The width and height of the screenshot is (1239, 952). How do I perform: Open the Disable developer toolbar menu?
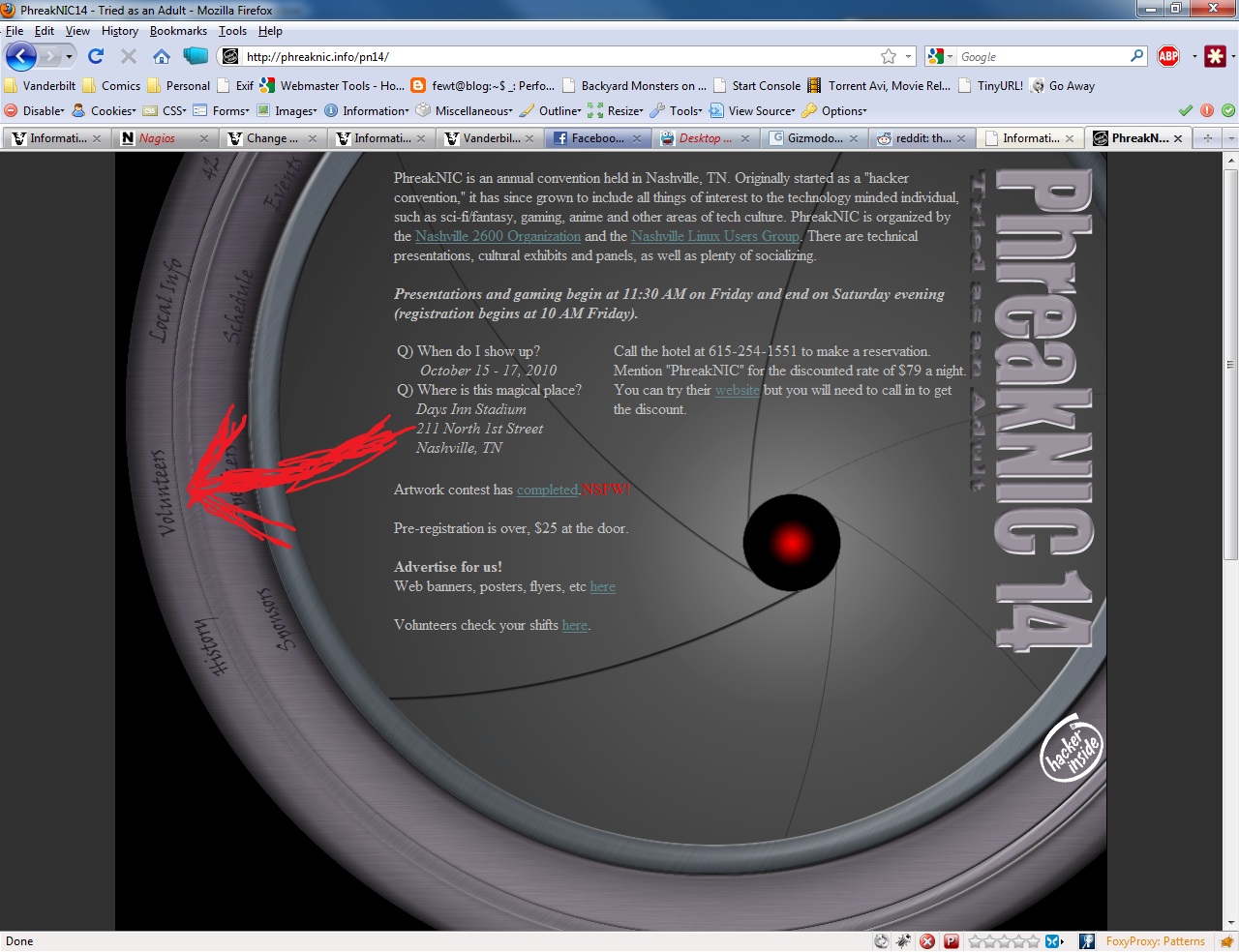tap(35, 110)
